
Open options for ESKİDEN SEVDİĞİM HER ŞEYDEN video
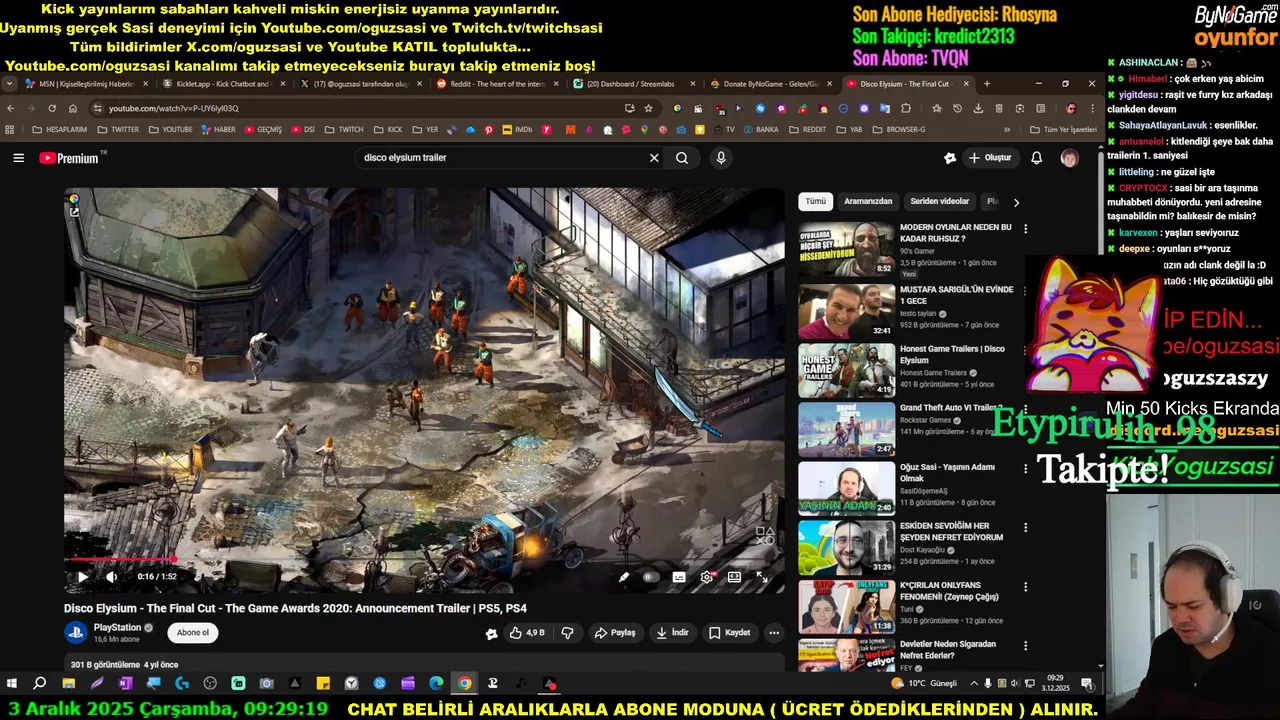pos(1025,527)
